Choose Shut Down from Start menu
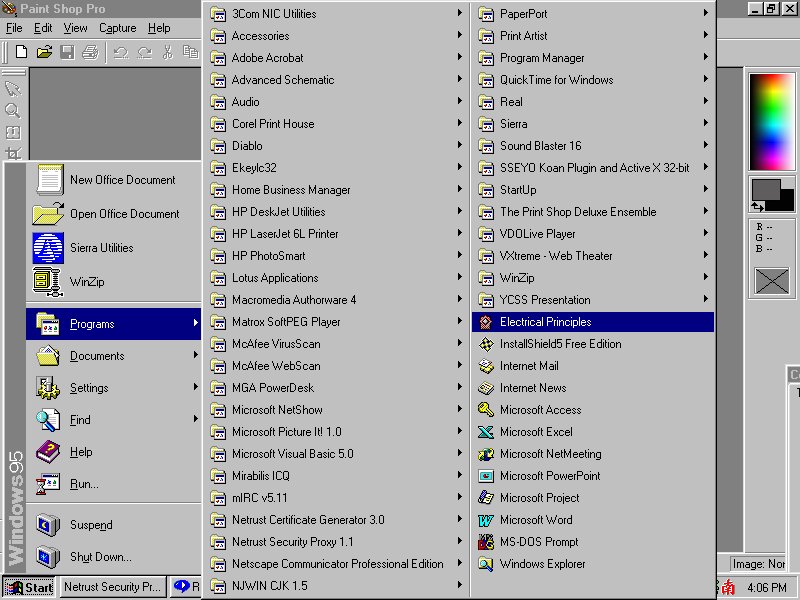This screenshot has height=600, width=800. point(100,557)
